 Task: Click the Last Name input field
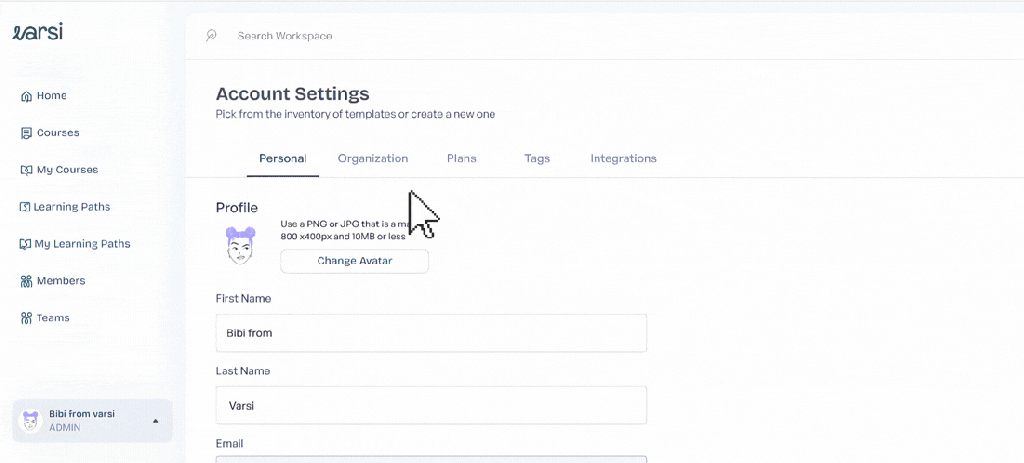431,406
